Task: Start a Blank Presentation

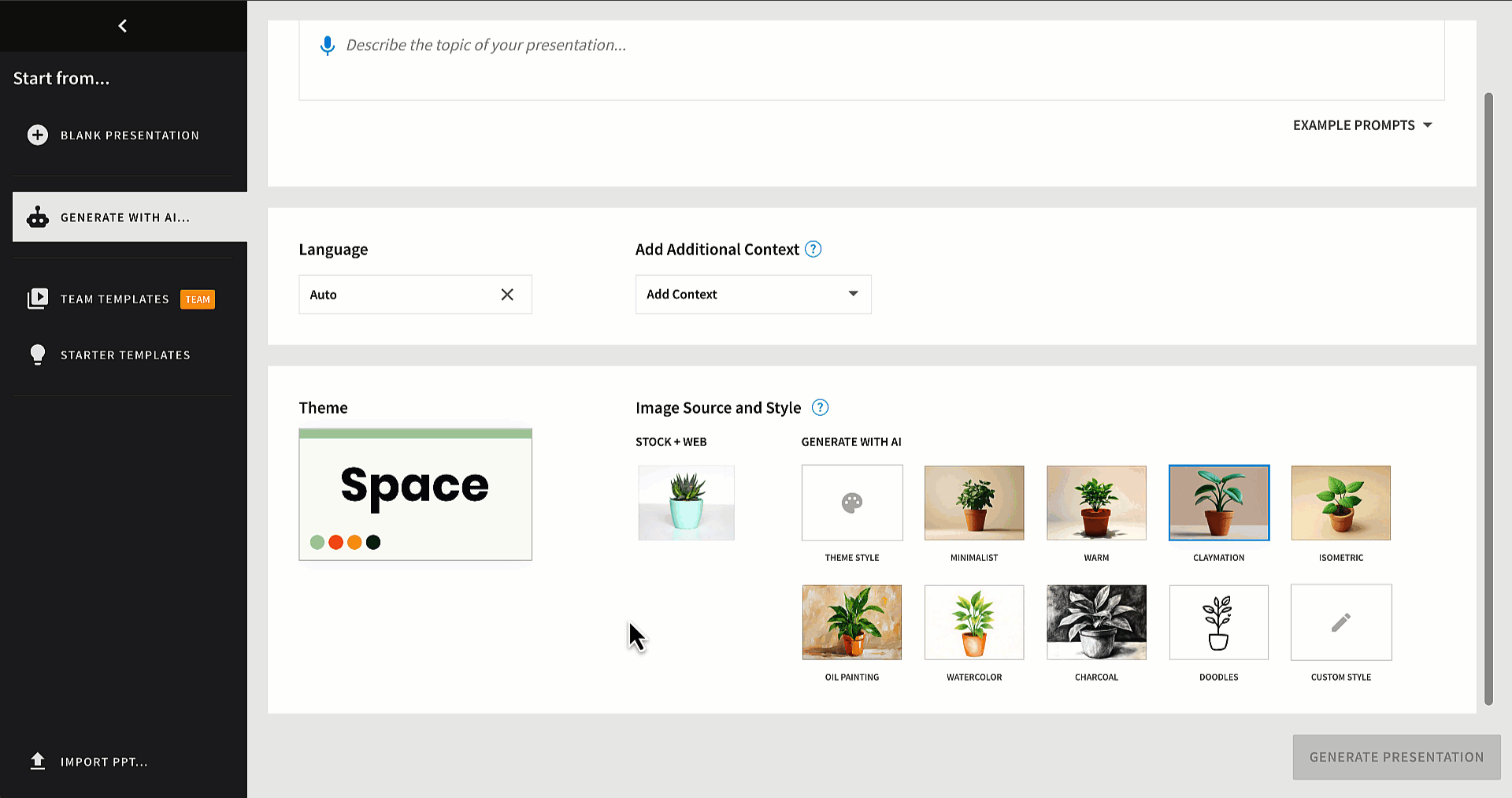Action: point(129,135)
